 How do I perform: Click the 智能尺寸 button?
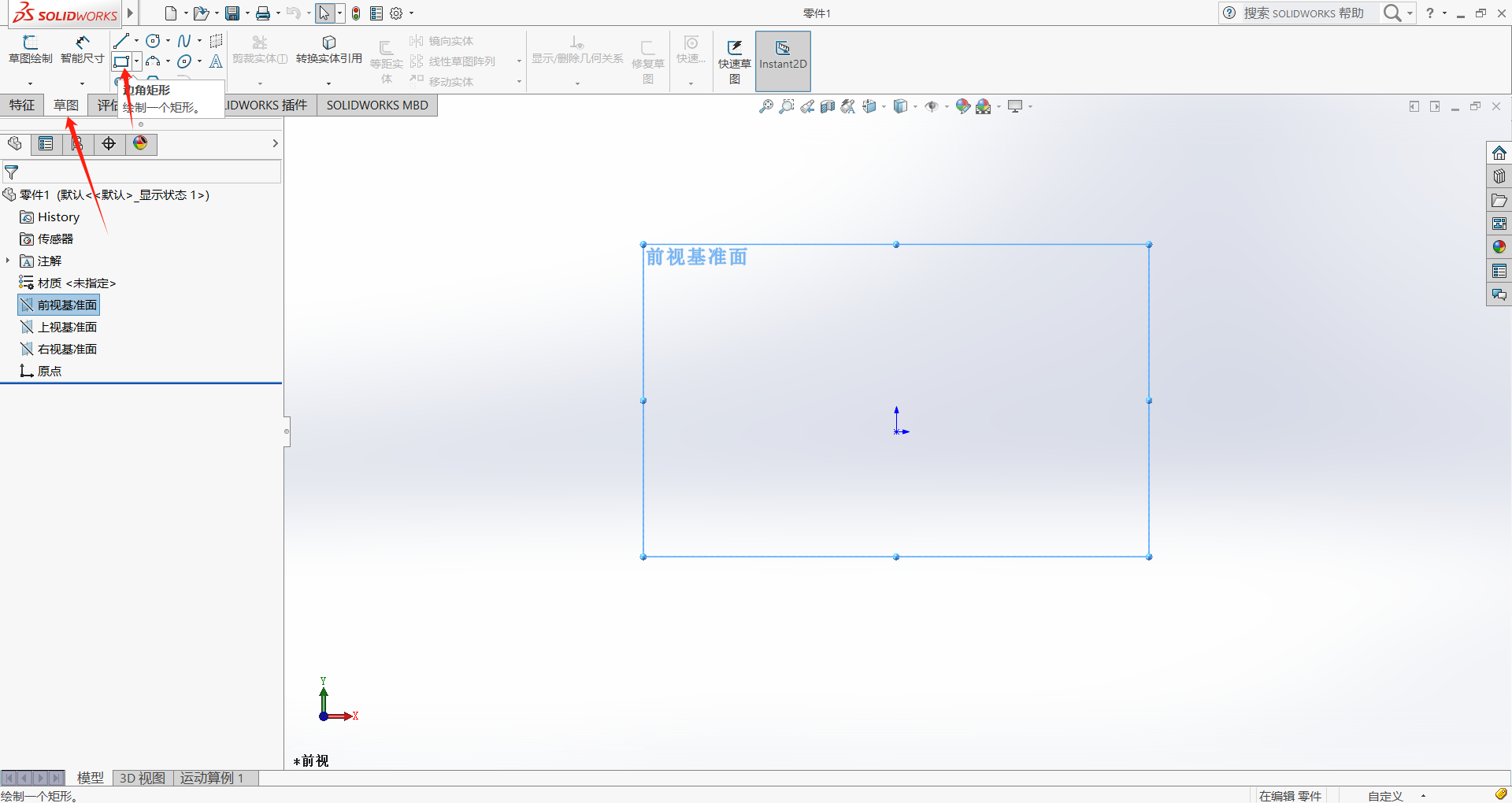[83, 50]
